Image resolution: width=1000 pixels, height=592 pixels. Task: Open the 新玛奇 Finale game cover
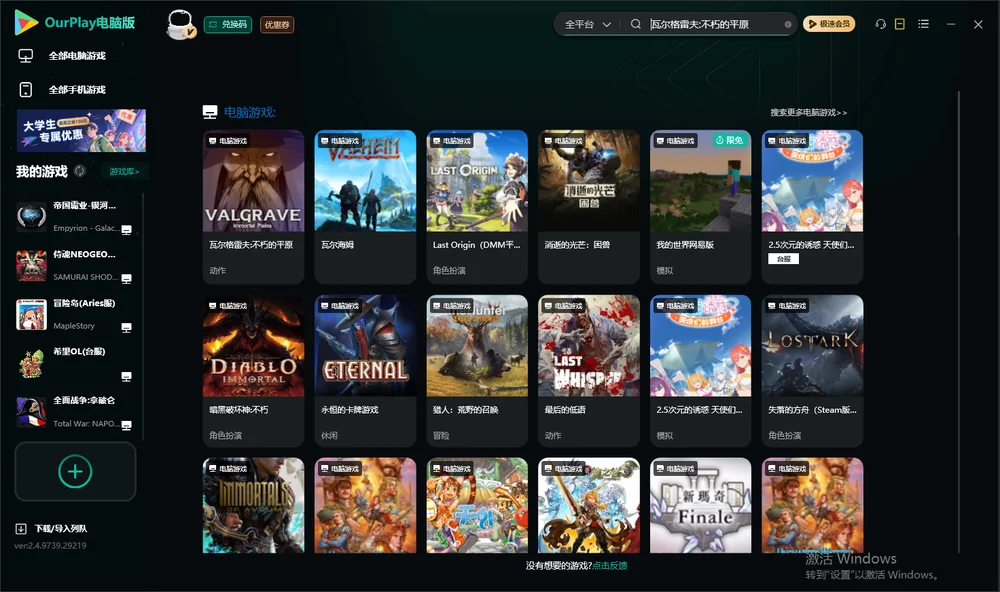point(701,505)
